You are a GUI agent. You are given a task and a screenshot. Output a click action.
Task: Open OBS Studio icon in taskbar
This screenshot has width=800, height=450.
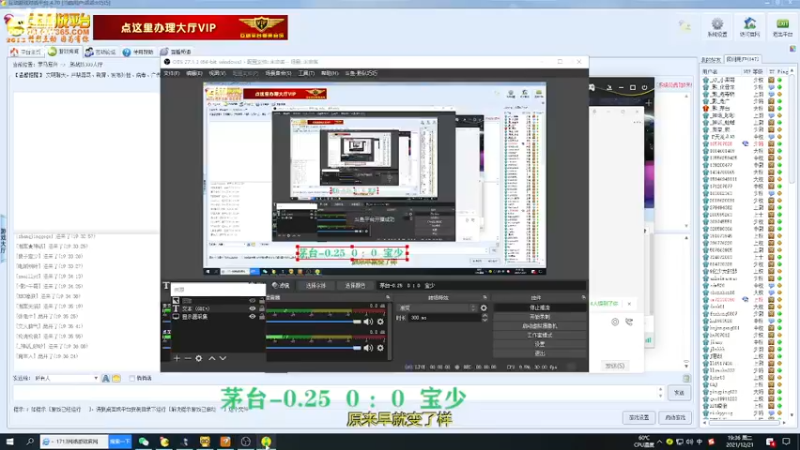245,441
